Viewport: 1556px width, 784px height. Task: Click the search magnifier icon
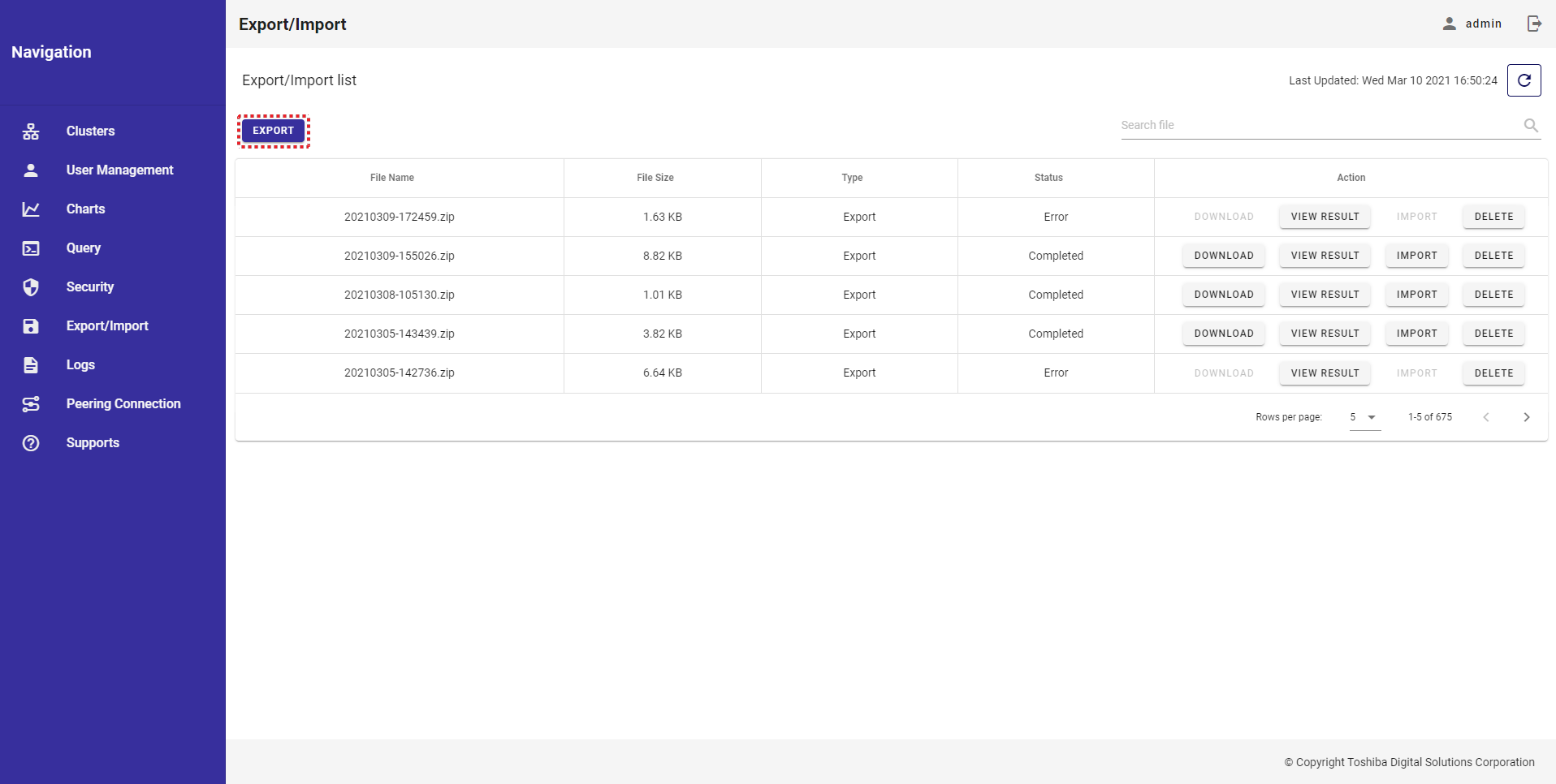1531,125
